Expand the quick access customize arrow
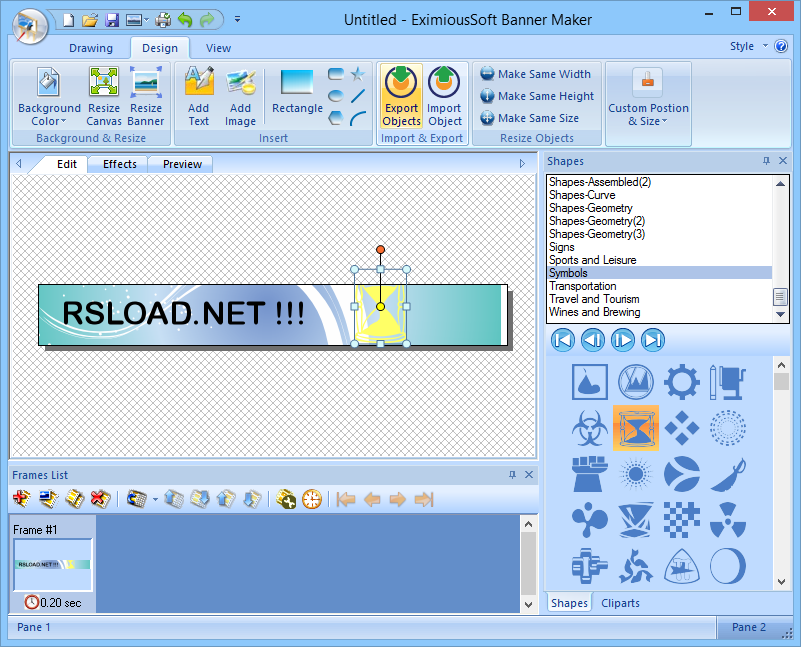This screenshot has width=801, height=647. pos(238,20)
